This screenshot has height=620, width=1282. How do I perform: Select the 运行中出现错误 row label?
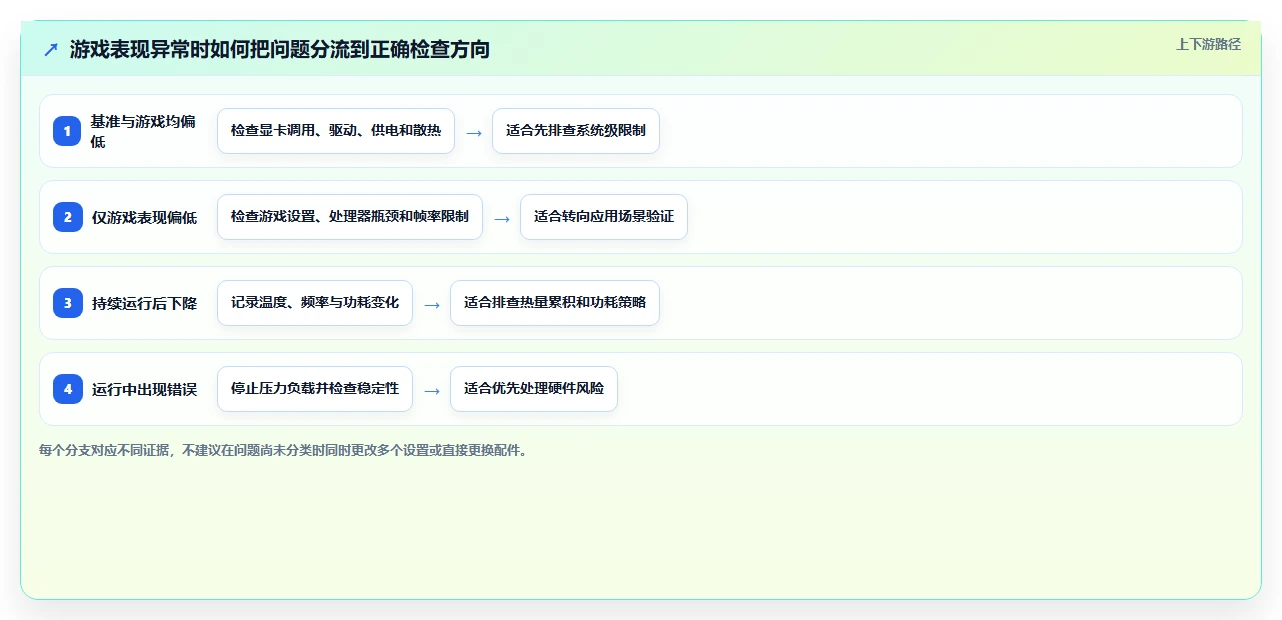(144, 389)
